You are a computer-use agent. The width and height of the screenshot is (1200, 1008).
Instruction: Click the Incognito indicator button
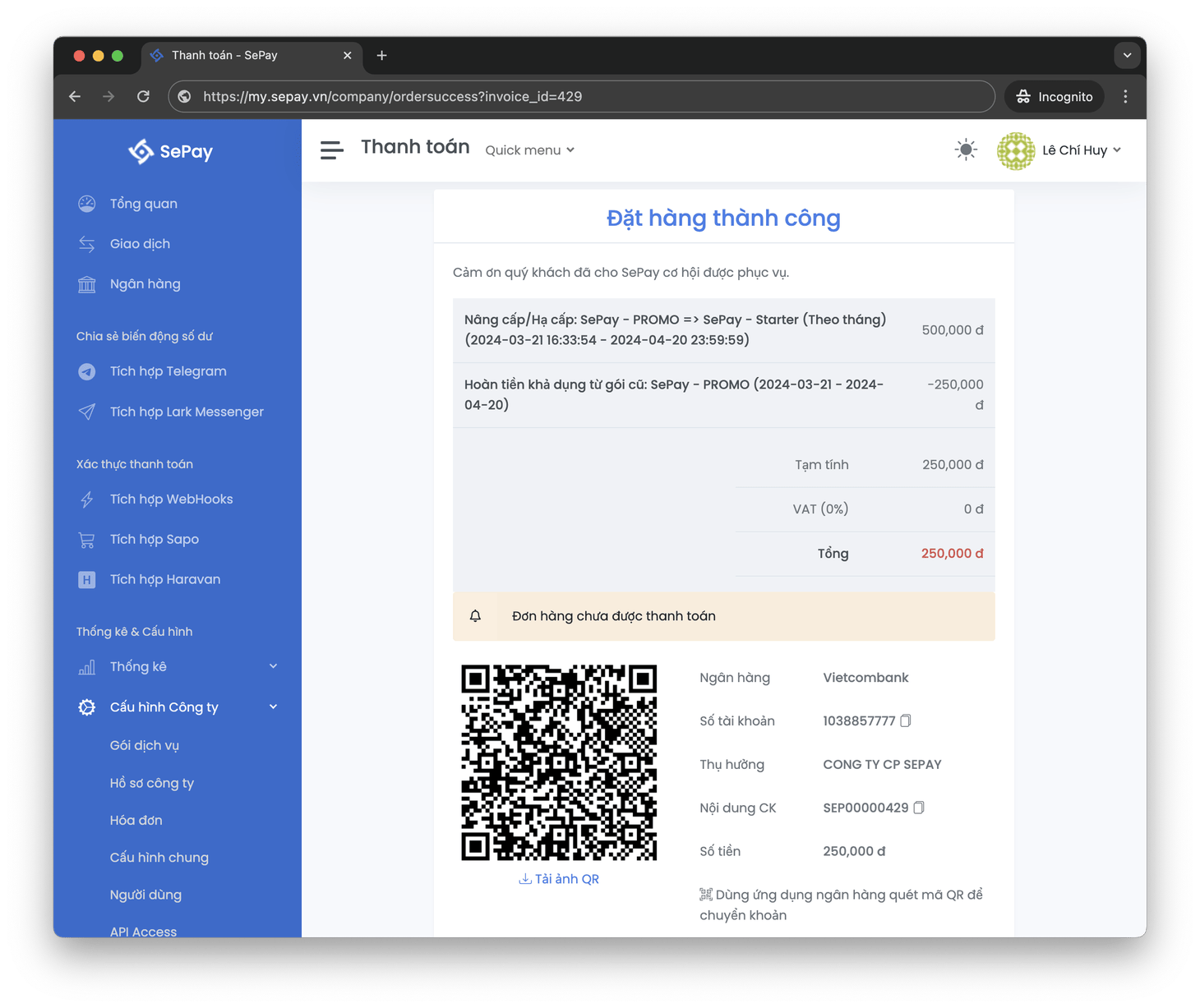1055,96
